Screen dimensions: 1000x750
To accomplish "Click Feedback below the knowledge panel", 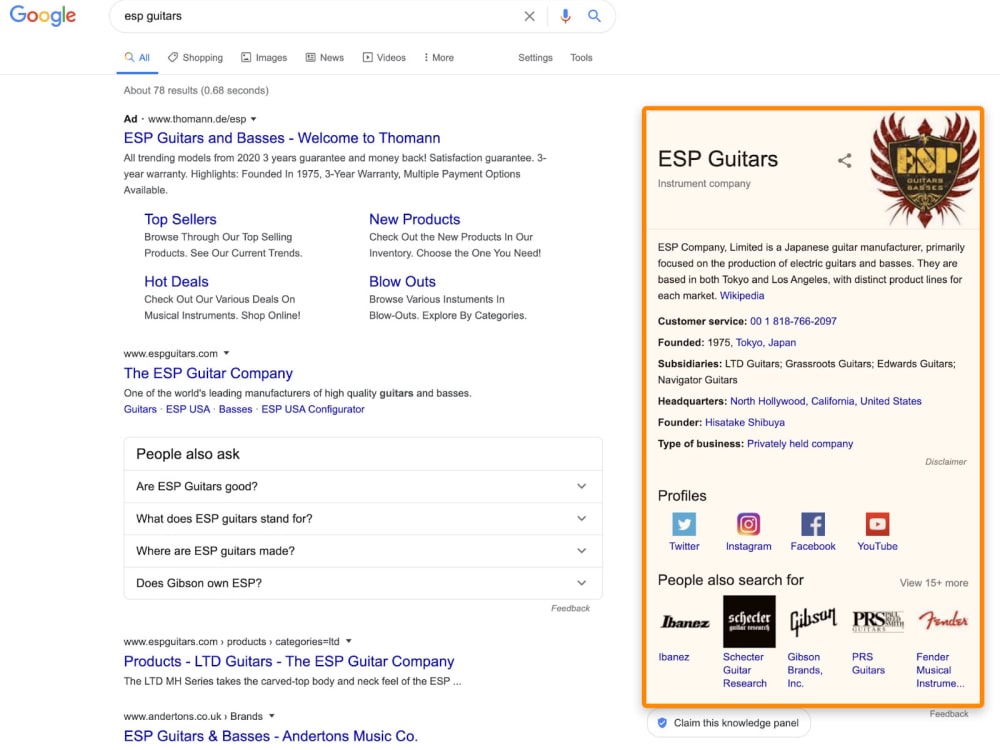I will [x=948, y=714].
